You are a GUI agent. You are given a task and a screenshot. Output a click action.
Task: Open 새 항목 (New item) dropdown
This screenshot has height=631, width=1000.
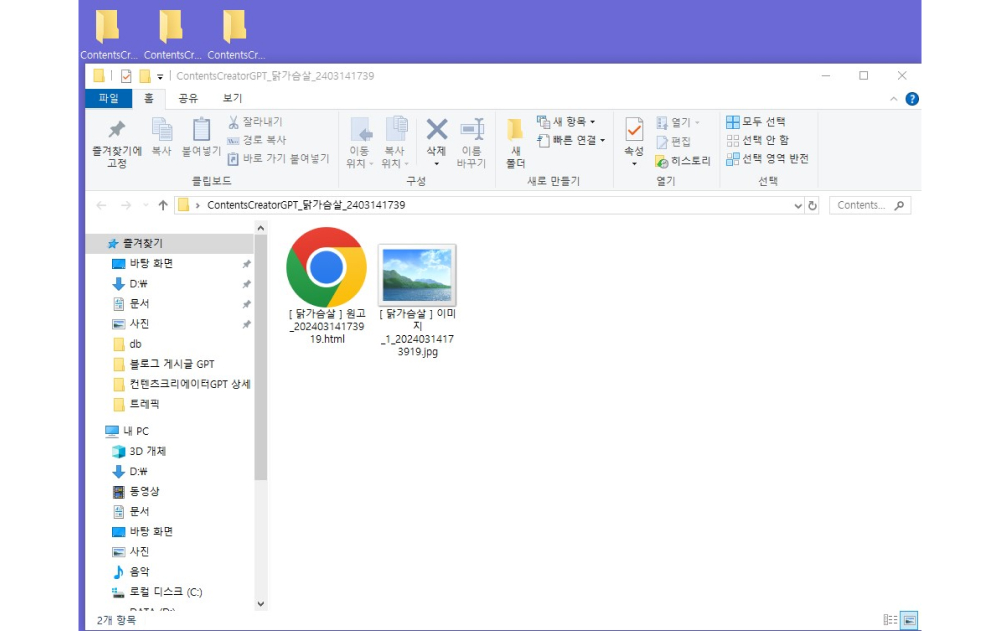pos(566,121)
